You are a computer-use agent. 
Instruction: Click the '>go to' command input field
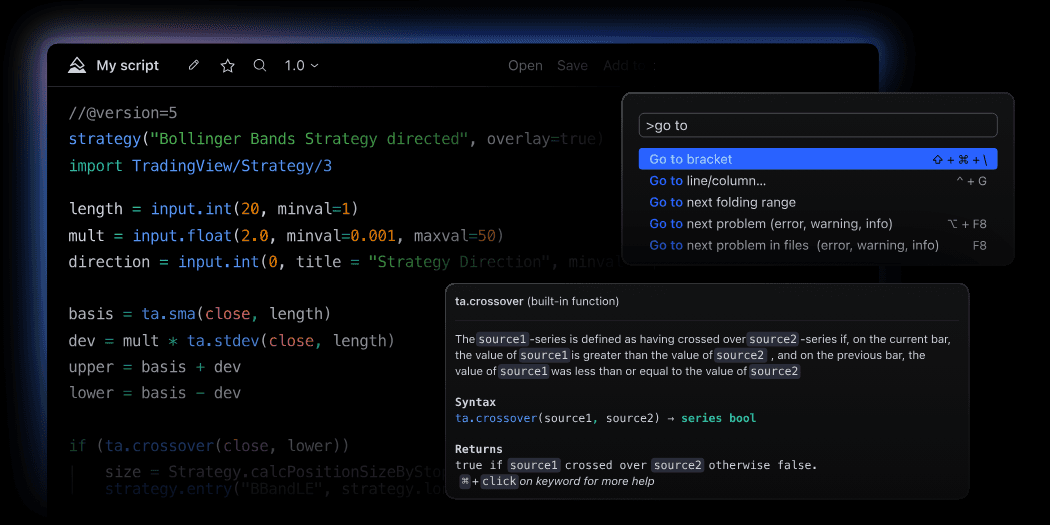(818, 125)
